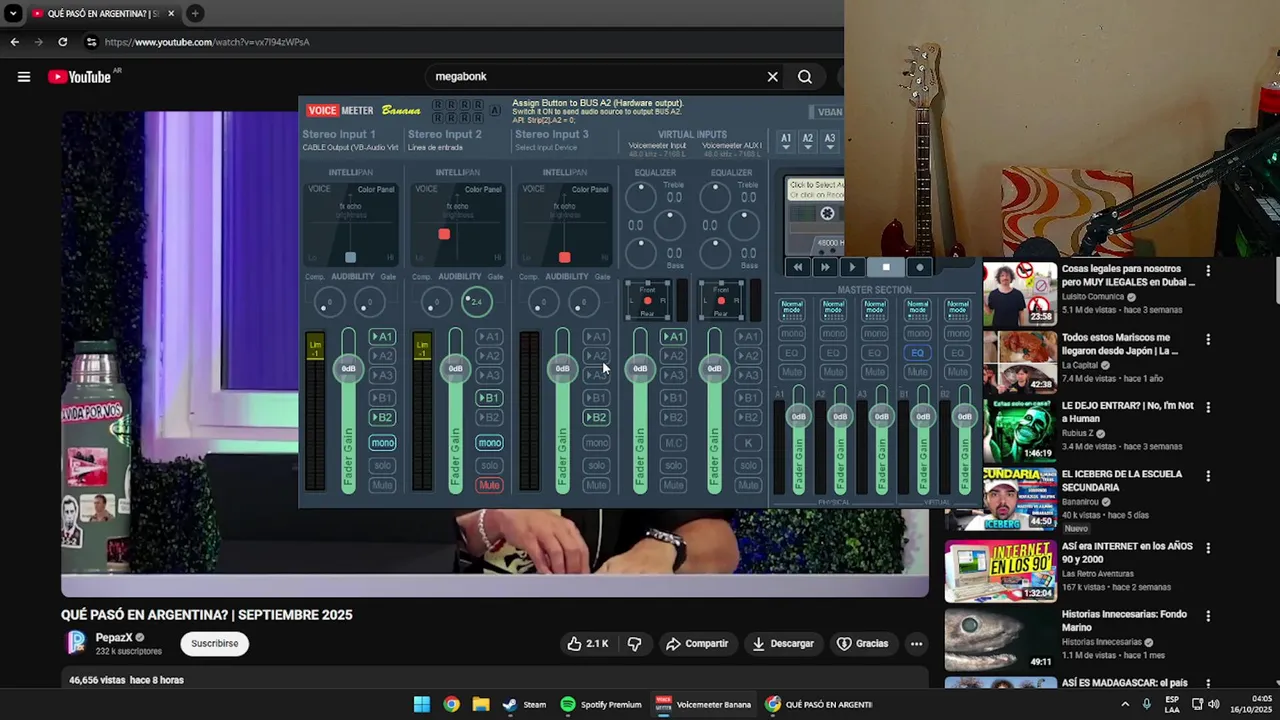The height and width of the screenshot is (720, 1280).
Task: Enable A2 on Stereo Input 3
Action: coord(596,356)
